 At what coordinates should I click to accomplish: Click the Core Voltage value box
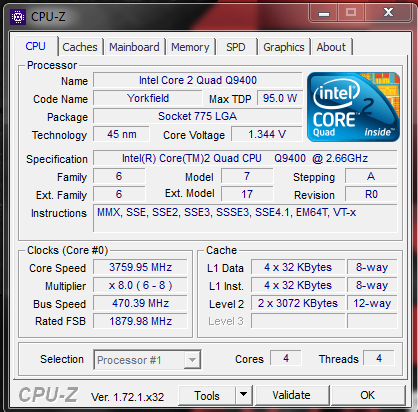click(x=267, y=134)
